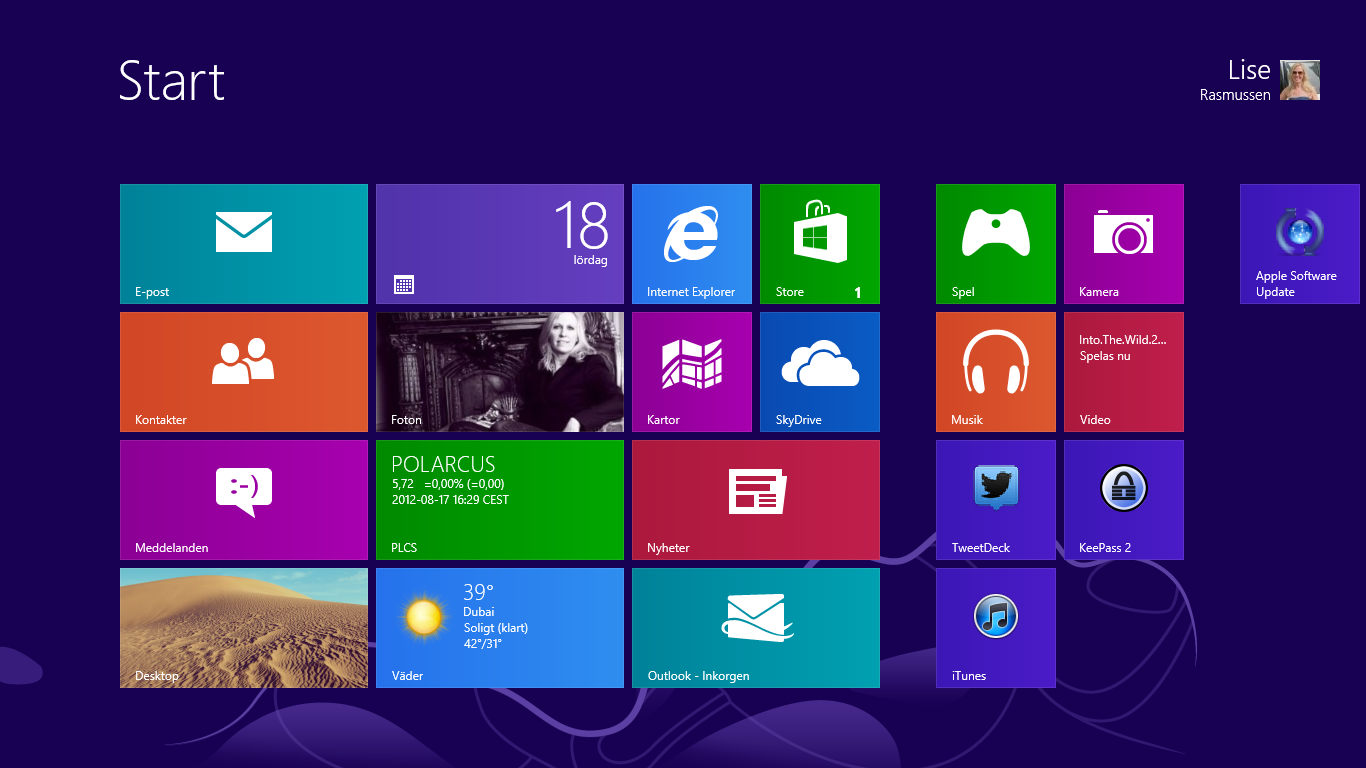The image size is (1366, 768).
Task: Click the 2012-08-17 16:29 CEST timestamp
Action: 450,500
